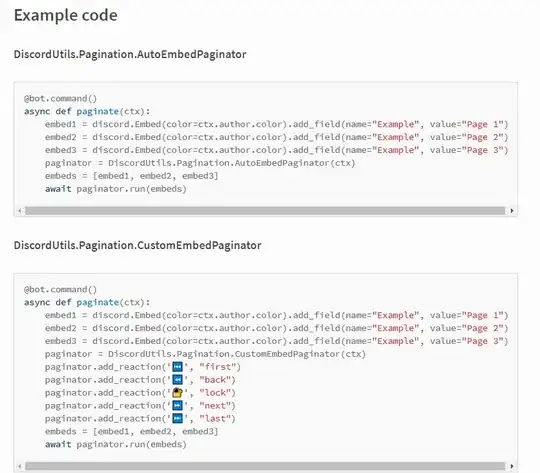Viewport: 540px width, 473px height.
Task: Click left scroll arrow of second code block
Action: point(20,466)
